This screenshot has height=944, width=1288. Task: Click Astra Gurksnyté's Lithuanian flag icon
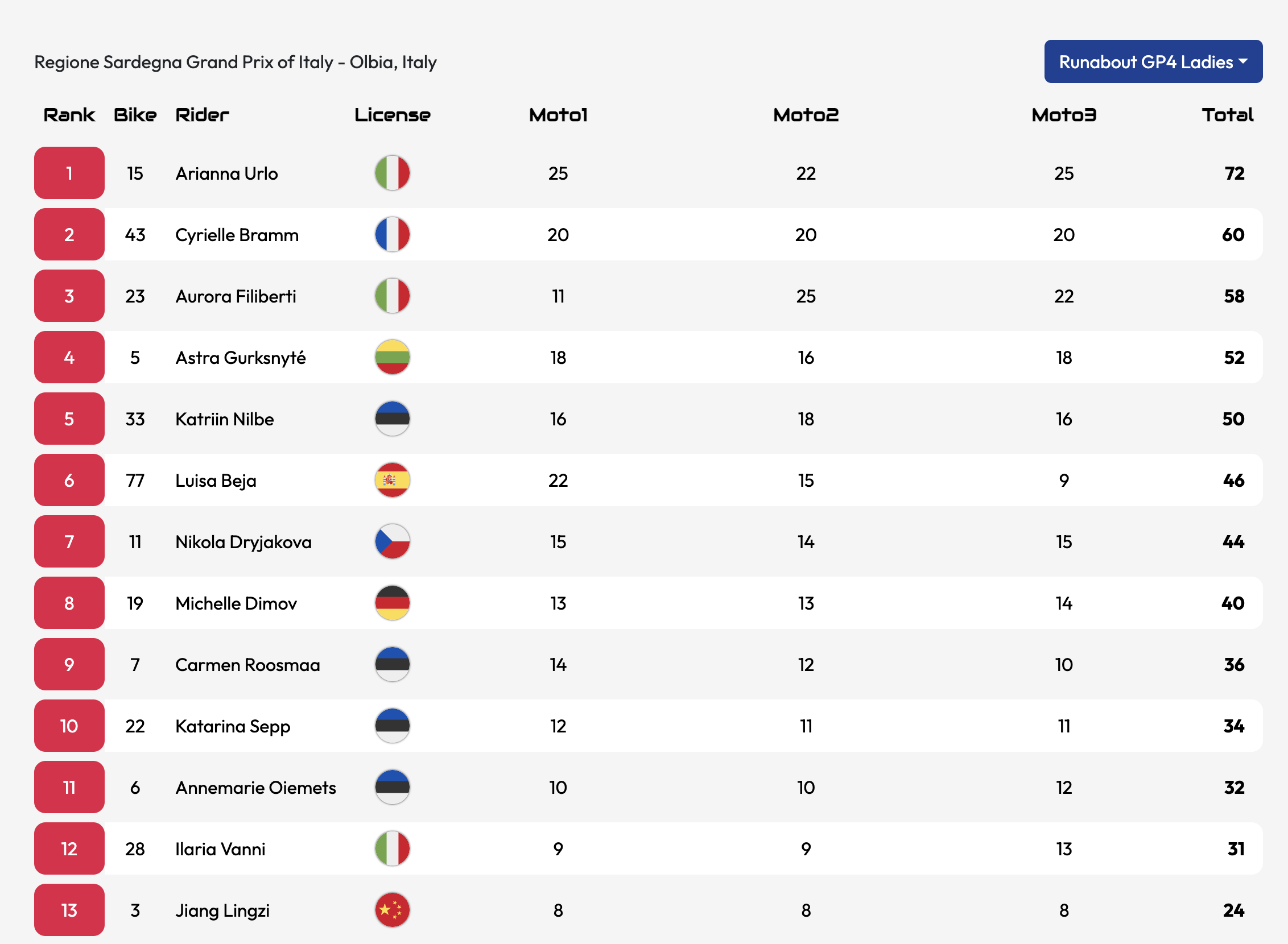click(x=392, y=357)
